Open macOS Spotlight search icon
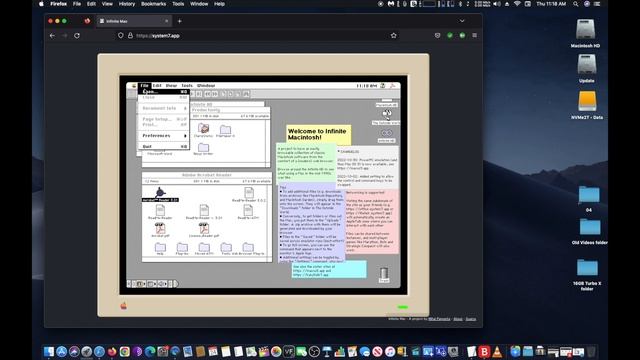The height and width of the screenshot is (360, 640). click(x=576, y=4)
